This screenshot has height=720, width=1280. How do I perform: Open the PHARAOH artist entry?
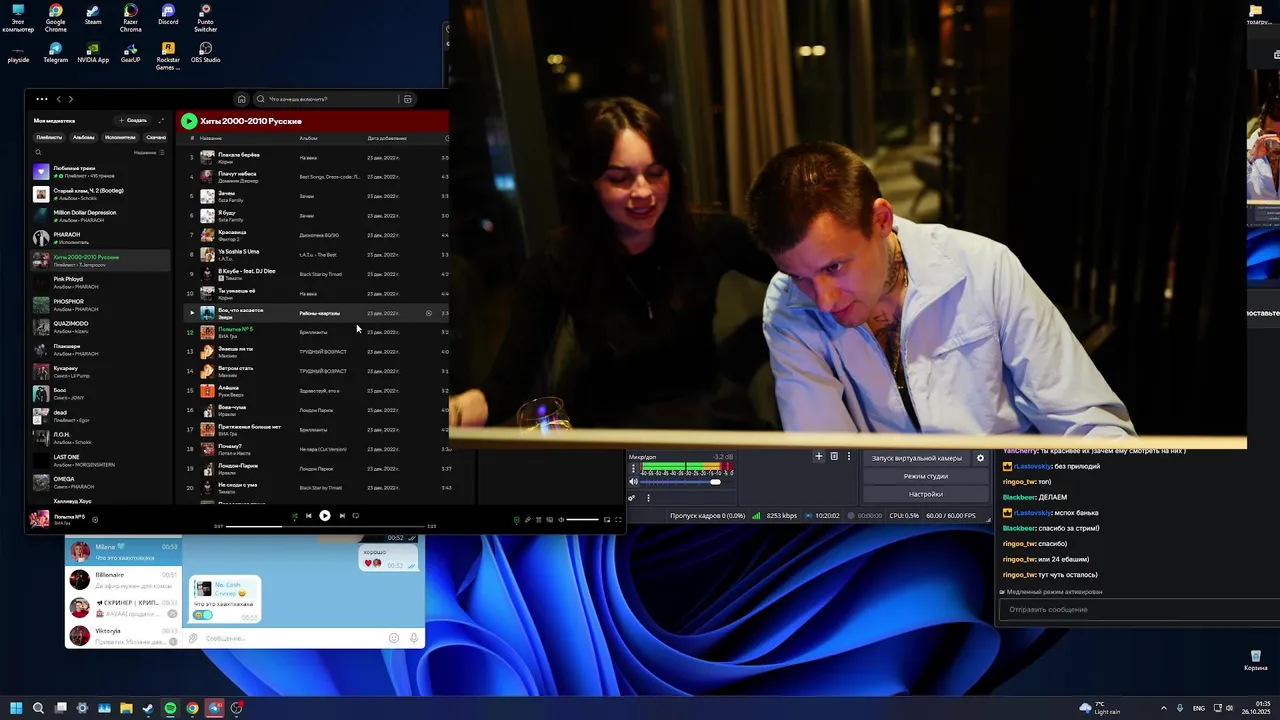click(98, 238)
